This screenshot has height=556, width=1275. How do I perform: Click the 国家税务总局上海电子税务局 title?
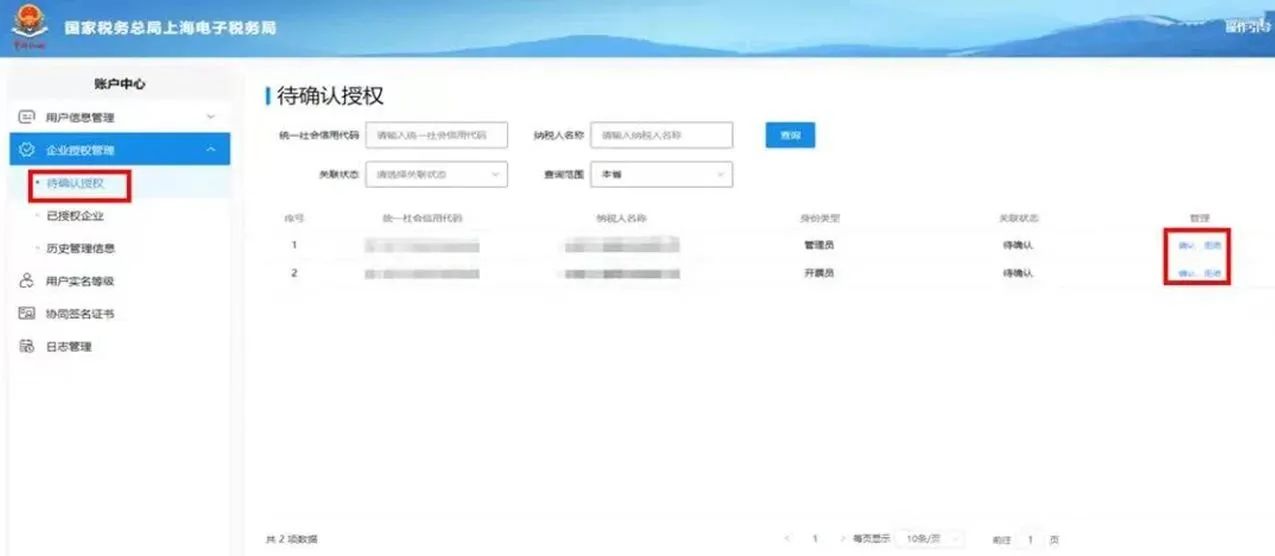click(x=170, y=27)
